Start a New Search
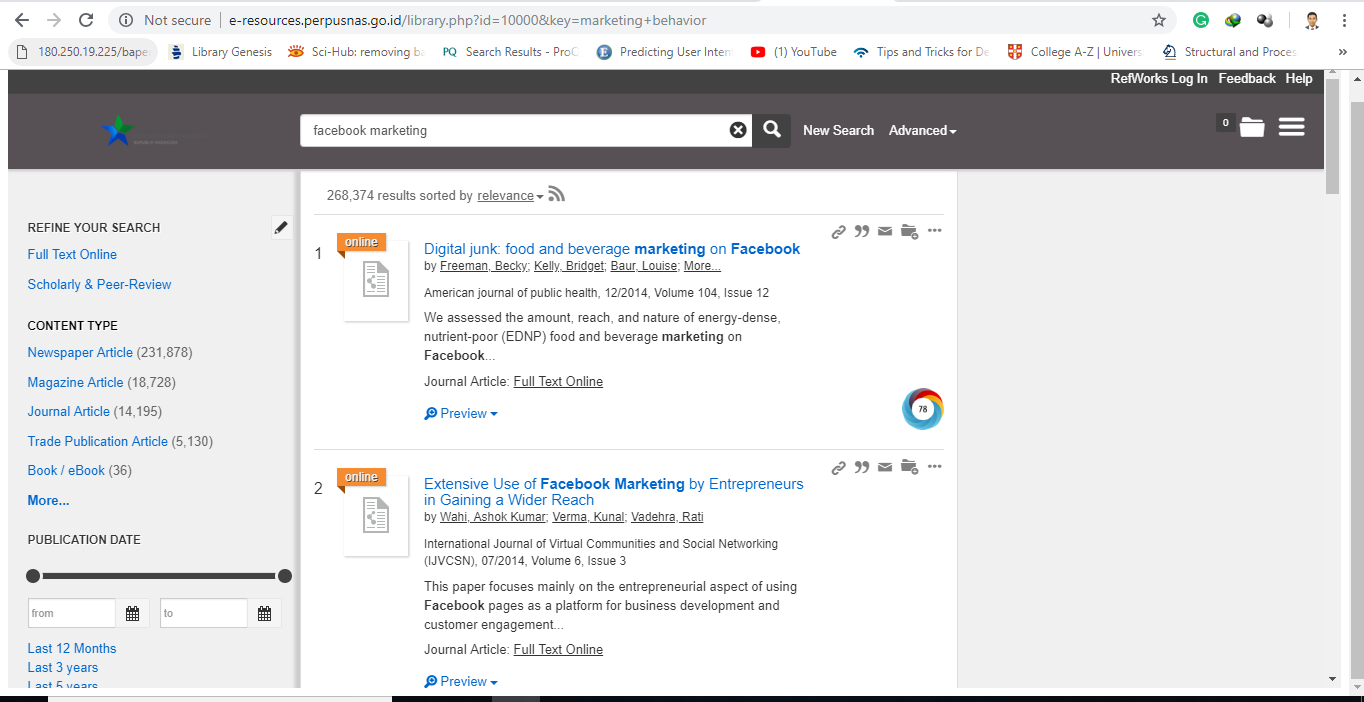The height and width of the screenshot is (702, 1364). tap(838, 130)
